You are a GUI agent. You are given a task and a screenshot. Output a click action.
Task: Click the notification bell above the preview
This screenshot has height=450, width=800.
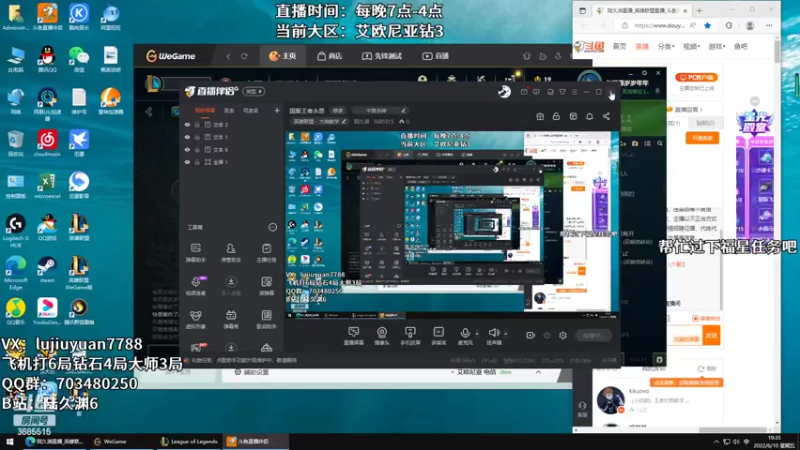589,116
